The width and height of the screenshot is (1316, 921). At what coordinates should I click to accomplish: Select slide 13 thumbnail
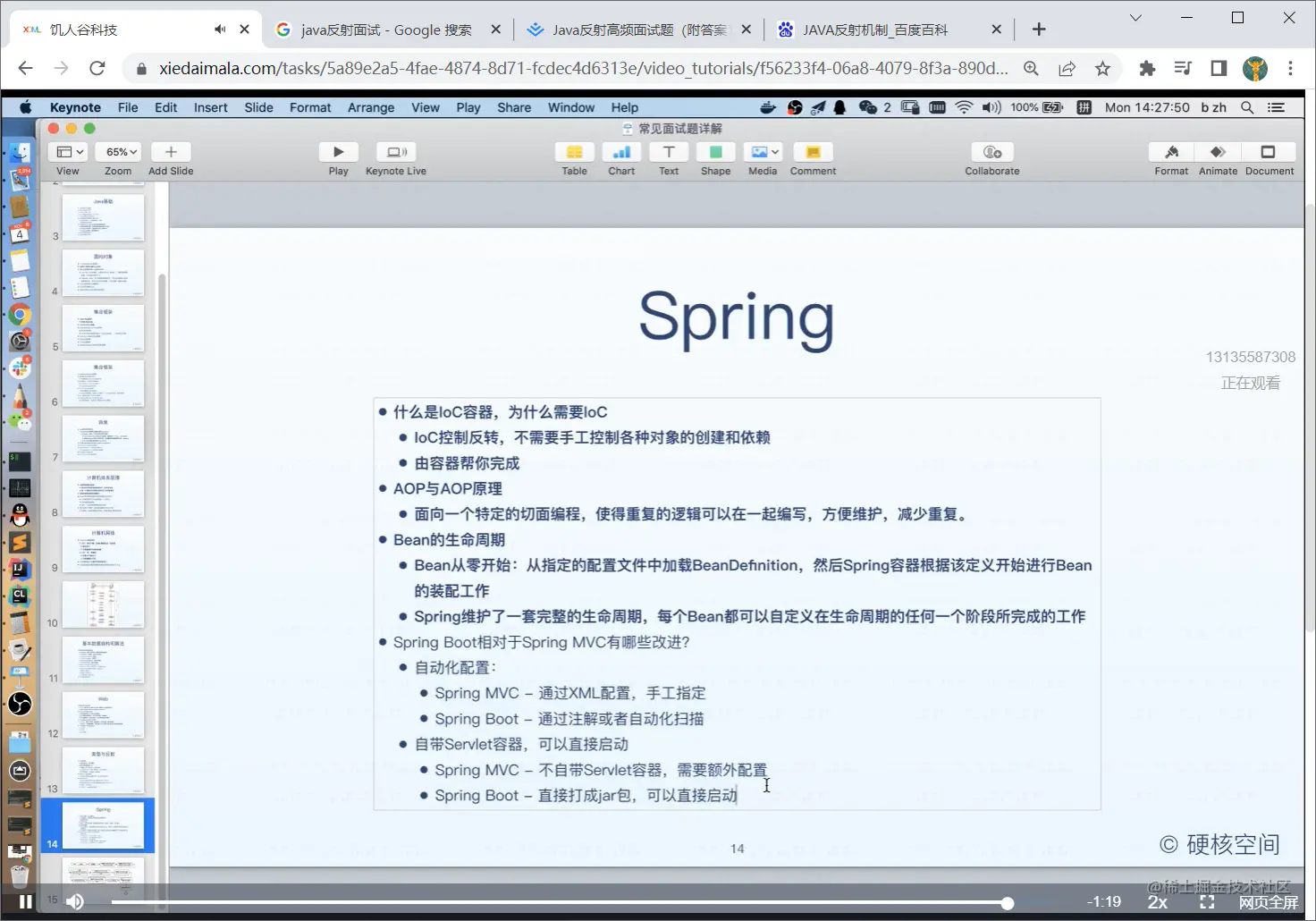click(x=103, y=770)
